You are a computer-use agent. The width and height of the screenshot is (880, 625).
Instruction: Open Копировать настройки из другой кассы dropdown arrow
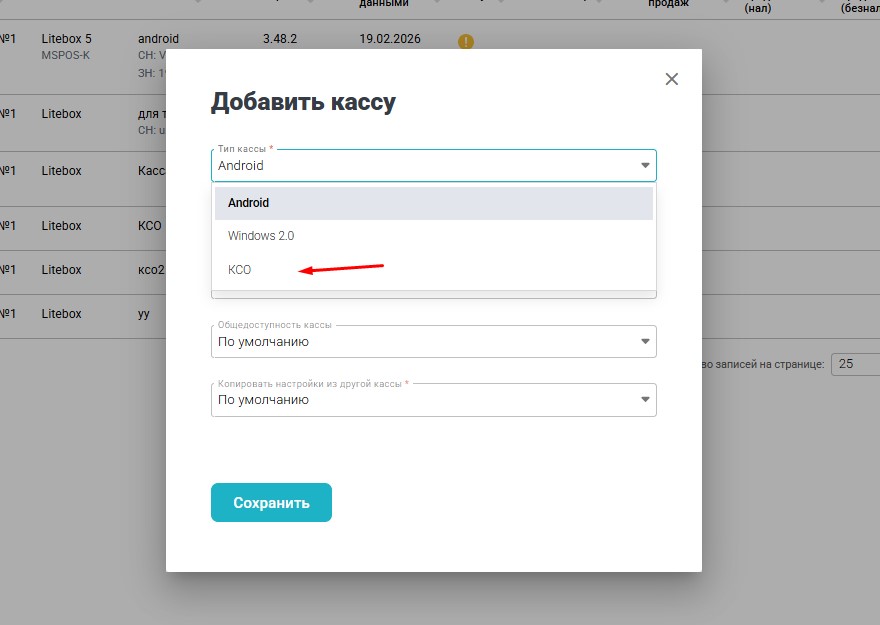(644, 400)
